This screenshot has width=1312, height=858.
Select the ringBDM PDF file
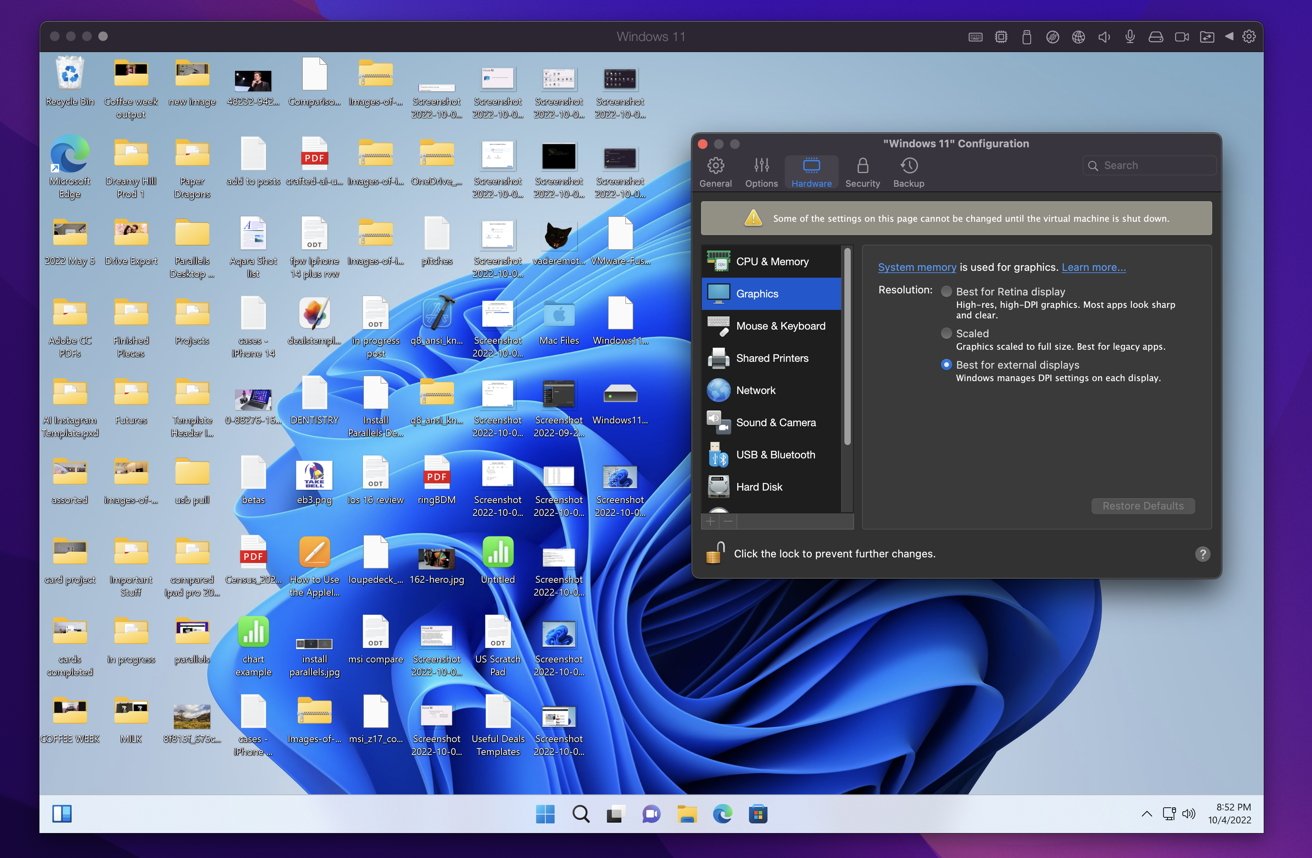coord(437,480)
